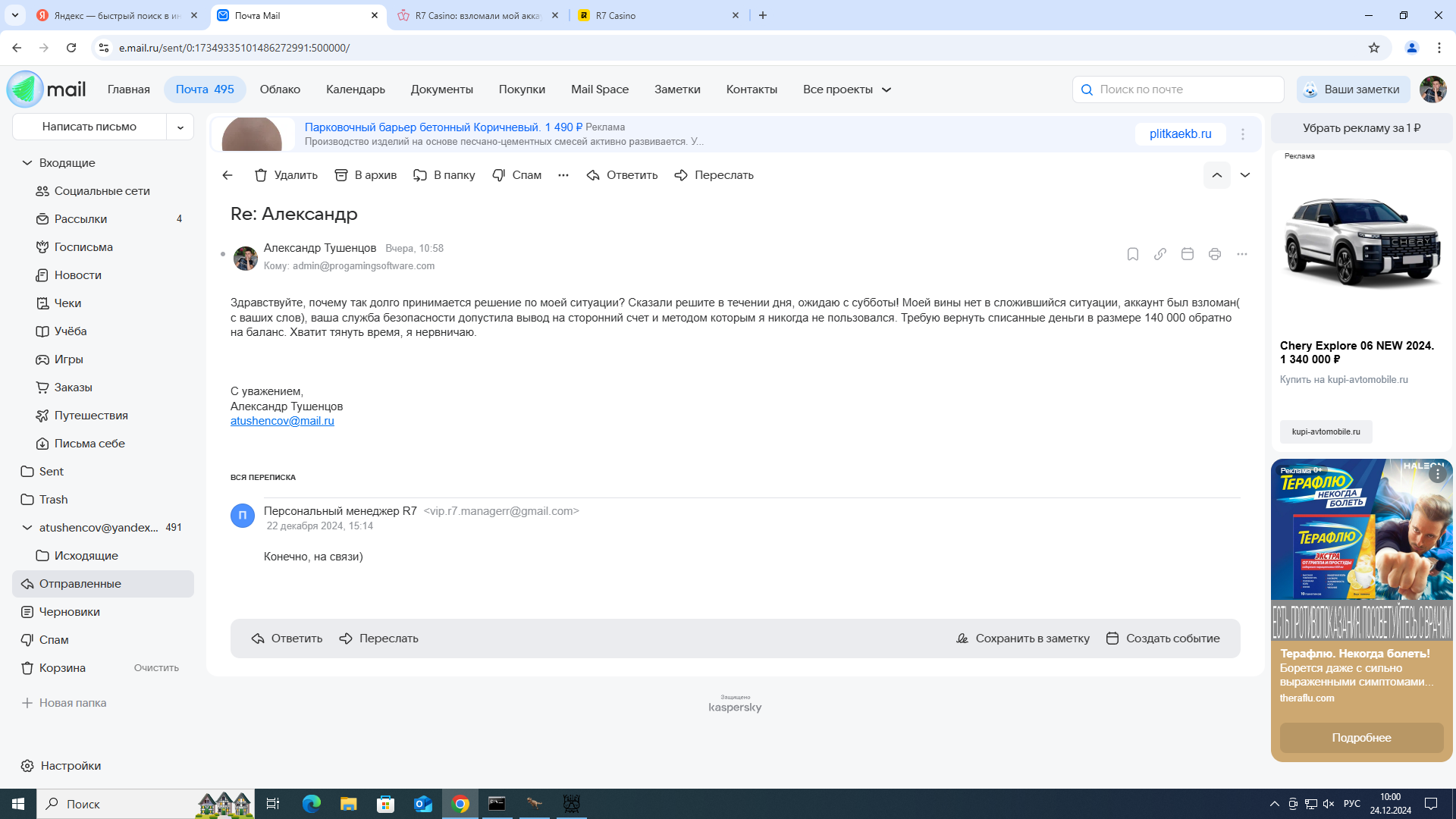Open the toolbar's more actions ellipsis
1456x819 pixels.
point(563,175)
